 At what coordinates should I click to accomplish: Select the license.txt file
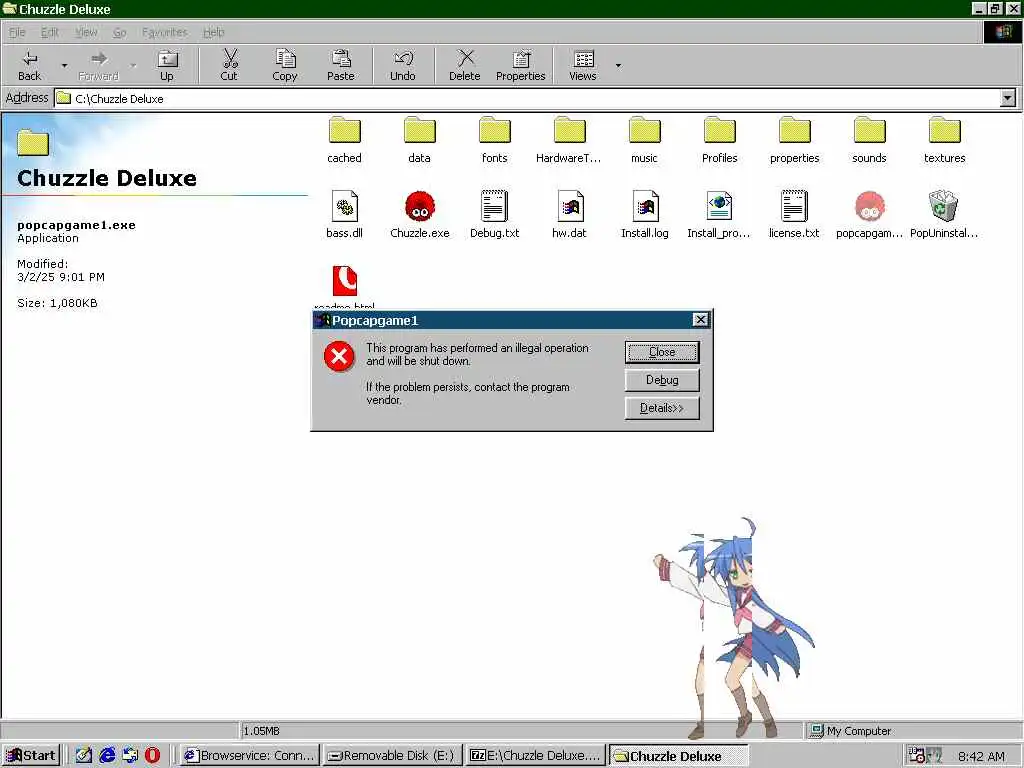click(x=794, y=214)
